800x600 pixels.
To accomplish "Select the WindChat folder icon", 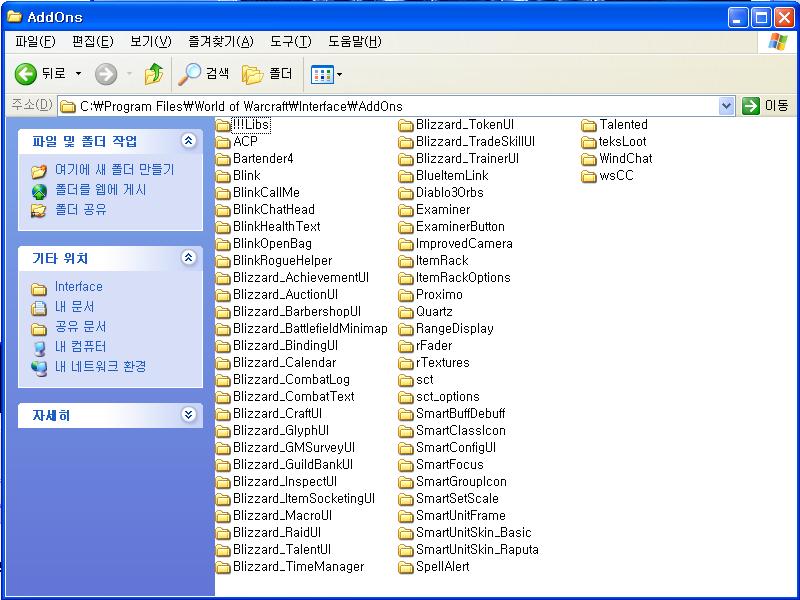I will coord(589,159).
